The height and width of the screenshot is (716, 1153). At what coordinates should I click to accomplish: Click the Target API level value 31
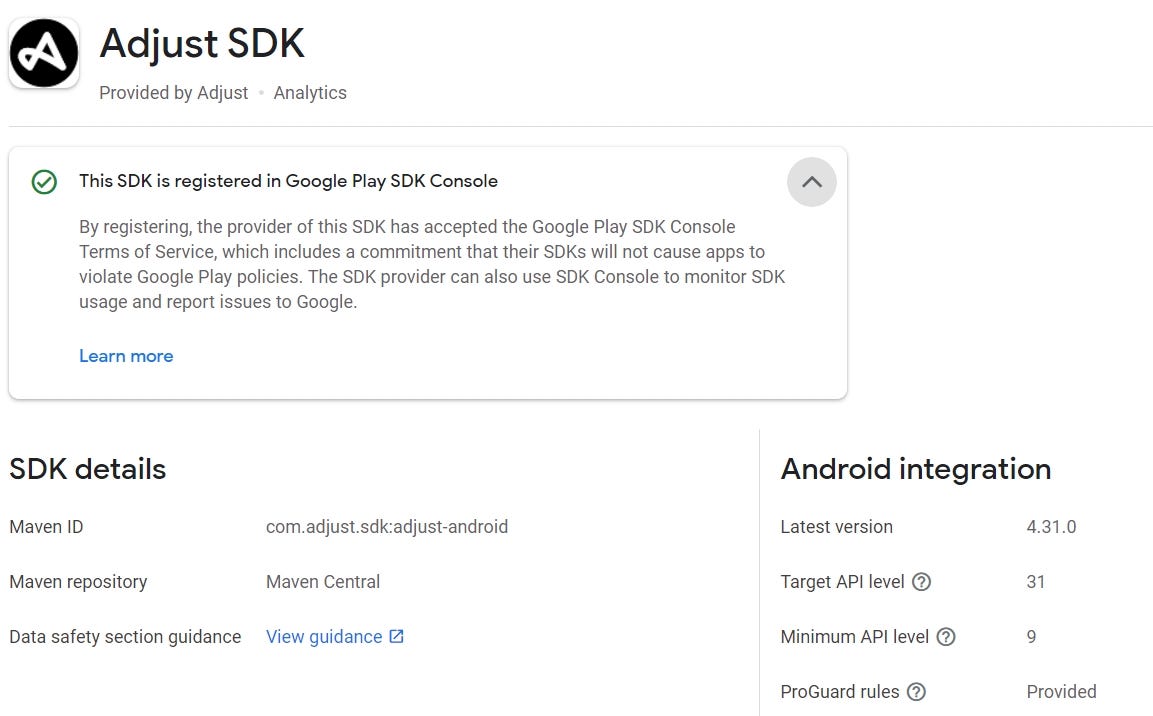1036,582
